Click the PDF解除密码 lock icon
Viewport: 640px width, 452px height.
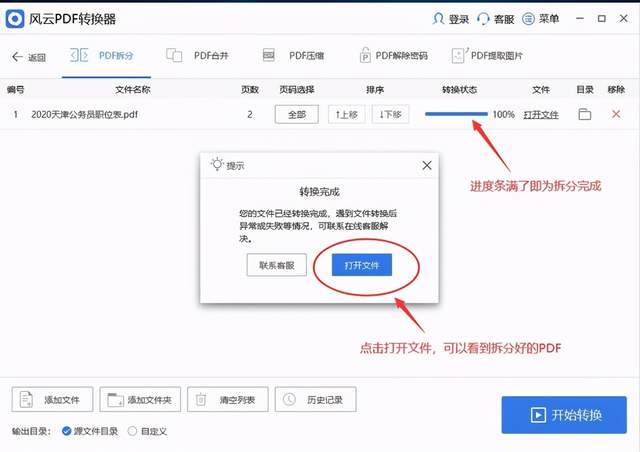click(365, 55)
